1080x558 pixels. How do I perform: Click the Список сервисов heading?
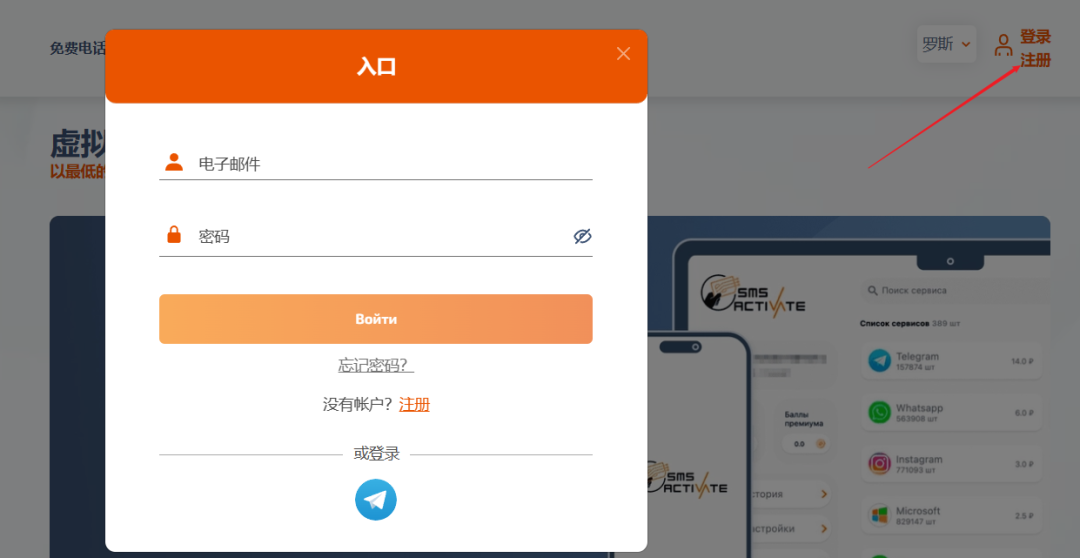pos(894,323)
